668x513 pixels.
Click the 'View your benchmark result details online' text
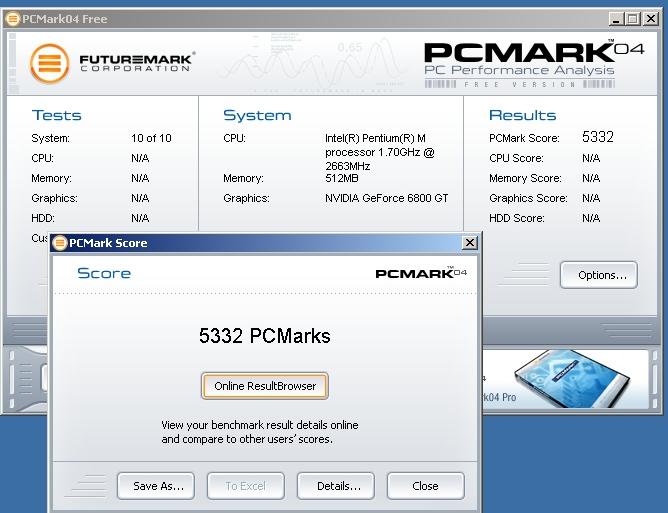pyautogui.click(x=260, y=425)
